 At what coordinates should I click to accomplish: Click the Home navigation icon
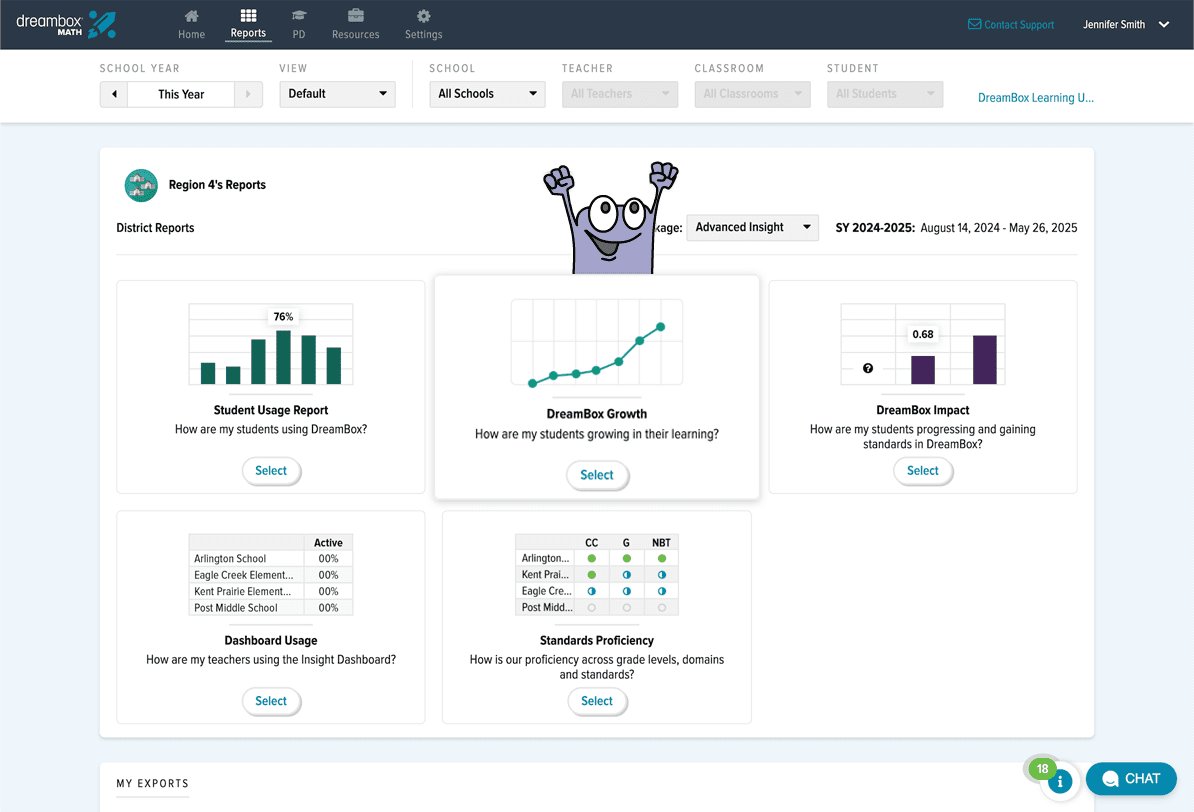[x=191, y=17]
